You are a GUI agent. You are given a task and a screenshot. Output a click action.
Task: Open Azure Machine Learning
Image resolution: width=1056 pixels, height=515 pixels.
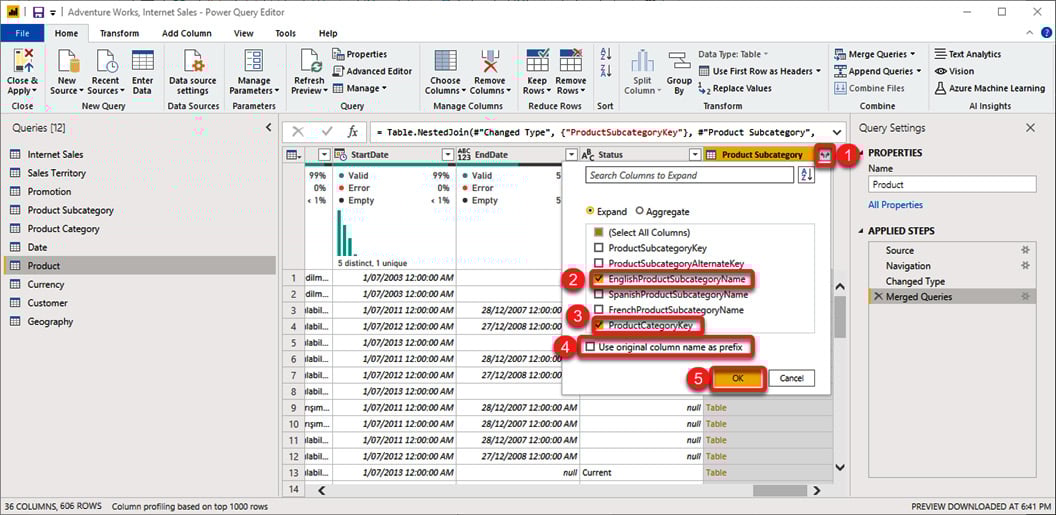coord(989,88)
